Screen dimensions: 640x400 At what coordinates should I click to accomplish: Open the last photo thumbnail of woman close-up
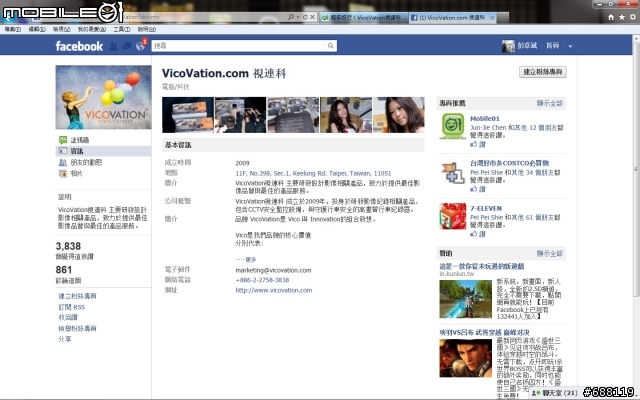[x=399, y=115]
